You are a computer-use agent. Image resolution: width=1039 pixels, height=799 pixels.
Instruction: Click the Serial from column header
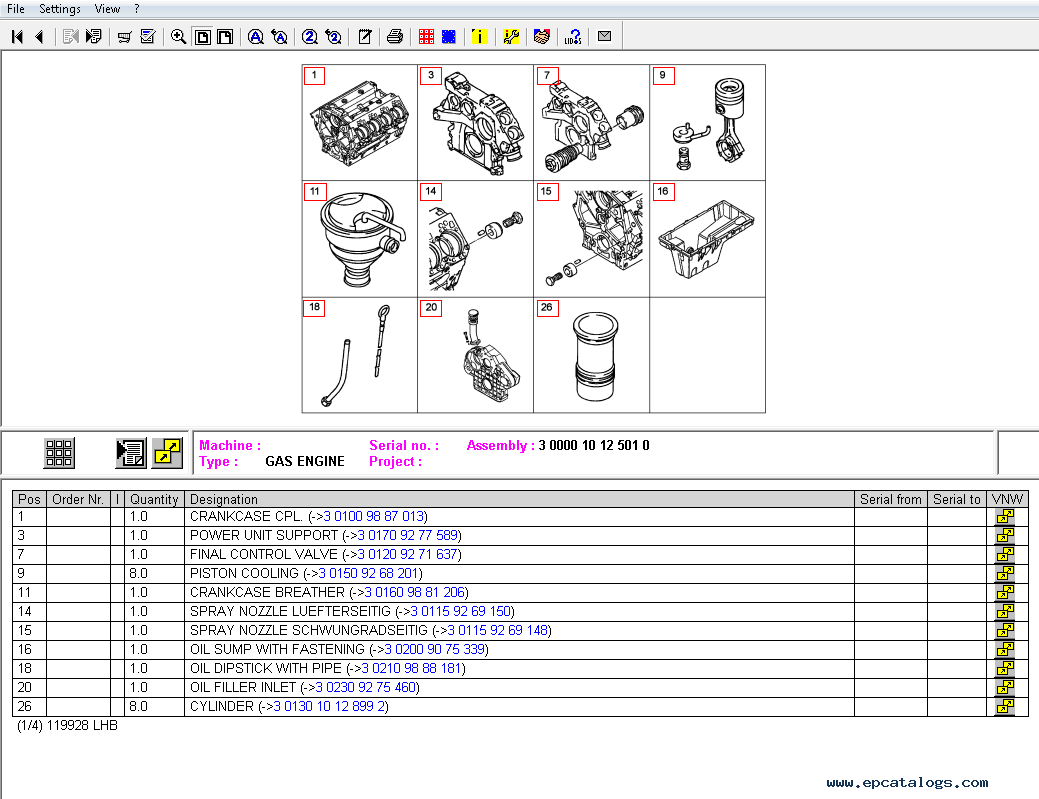[891, 500]
